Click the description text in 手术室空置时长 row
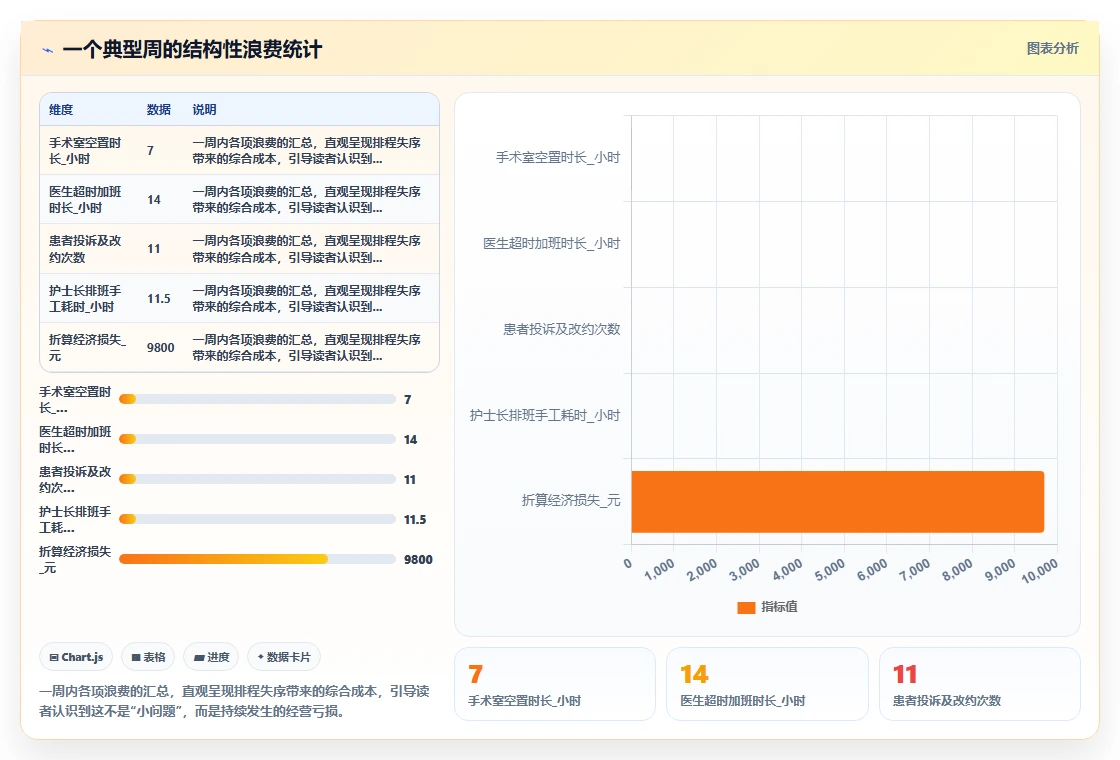Screen dimensions: 1120x760 (x=306, y=151)
